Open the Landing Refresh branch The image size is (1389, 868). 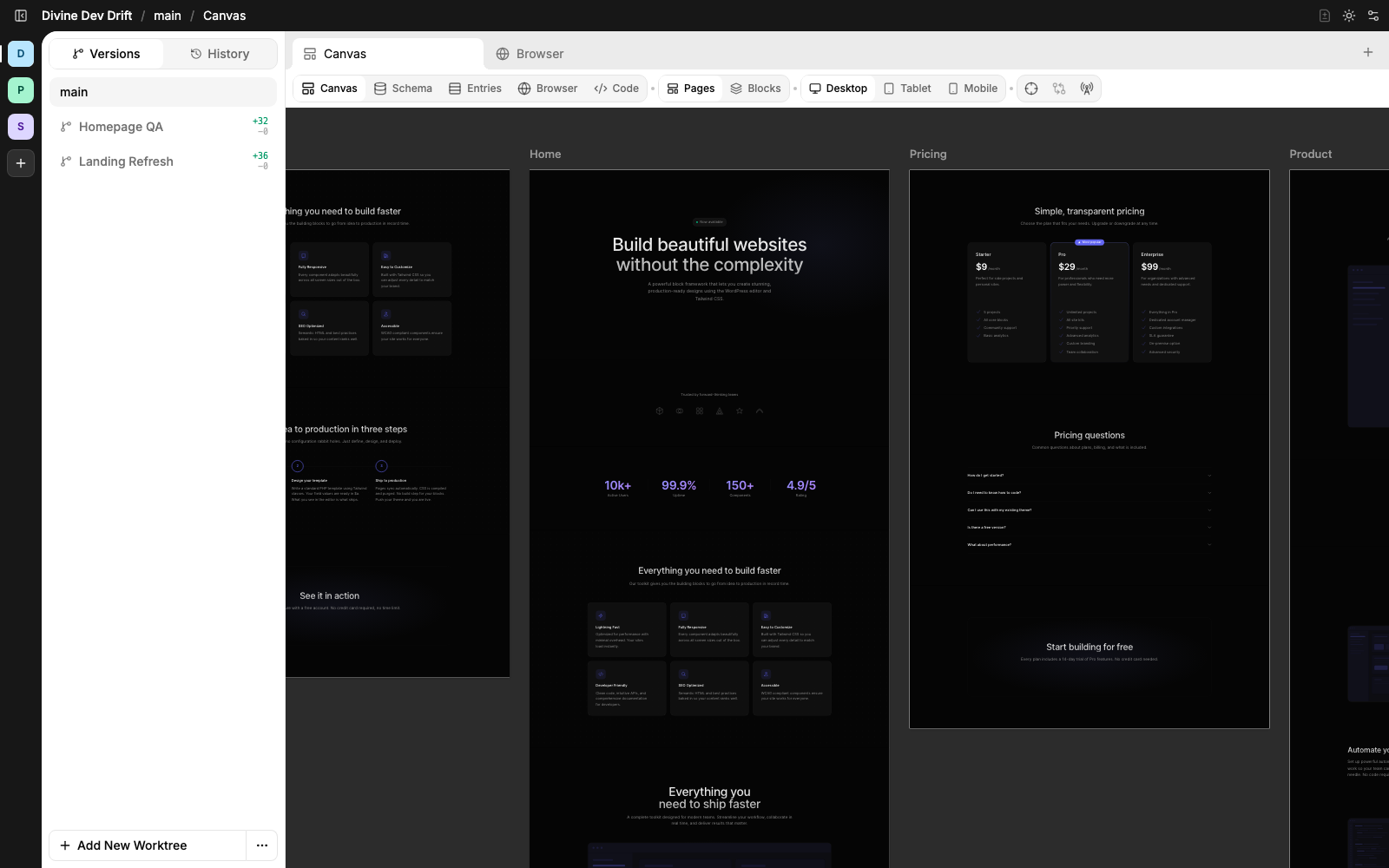pos(163,161)
